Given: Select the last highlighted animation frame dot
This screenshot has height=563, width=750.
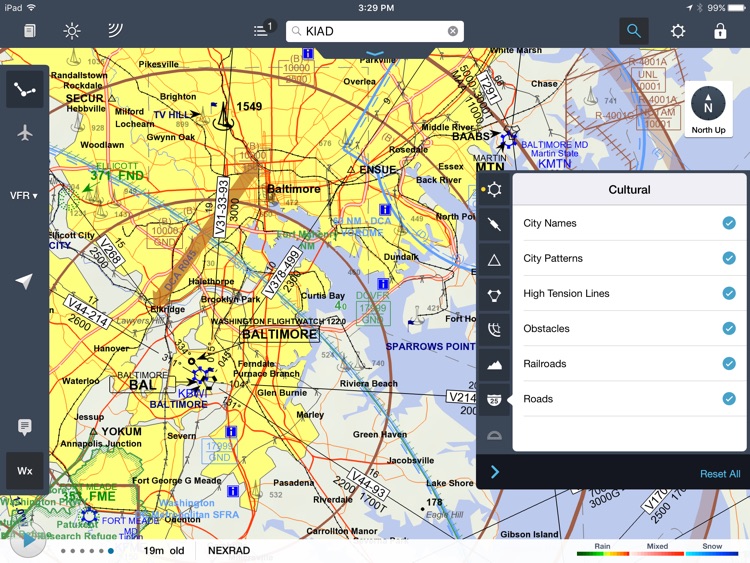Looking at the screenshot, I should point(110,551).
